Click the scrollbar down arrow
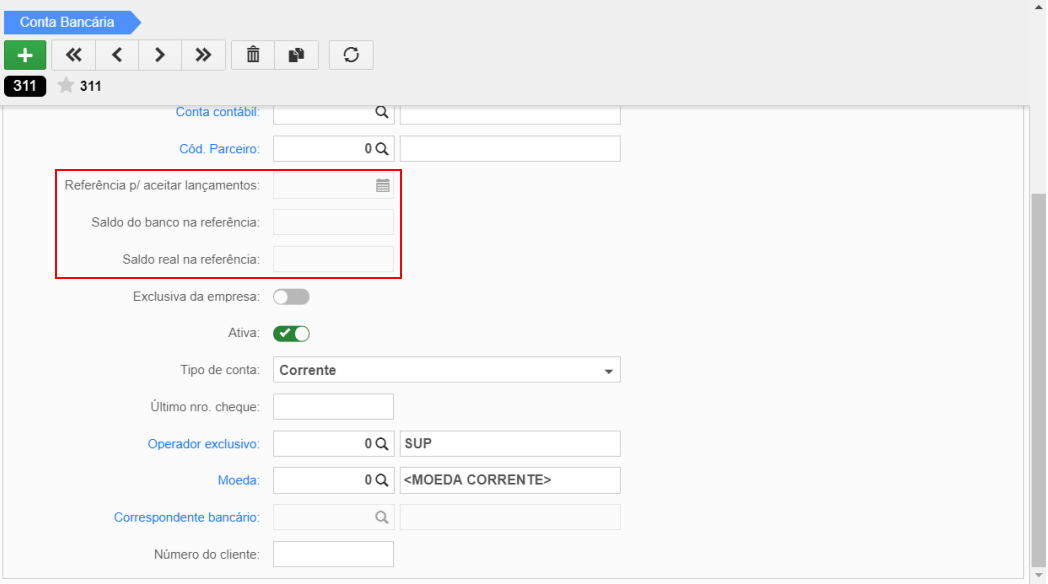The width and height of the screenshot is (1048, 584). point(1038,575)
